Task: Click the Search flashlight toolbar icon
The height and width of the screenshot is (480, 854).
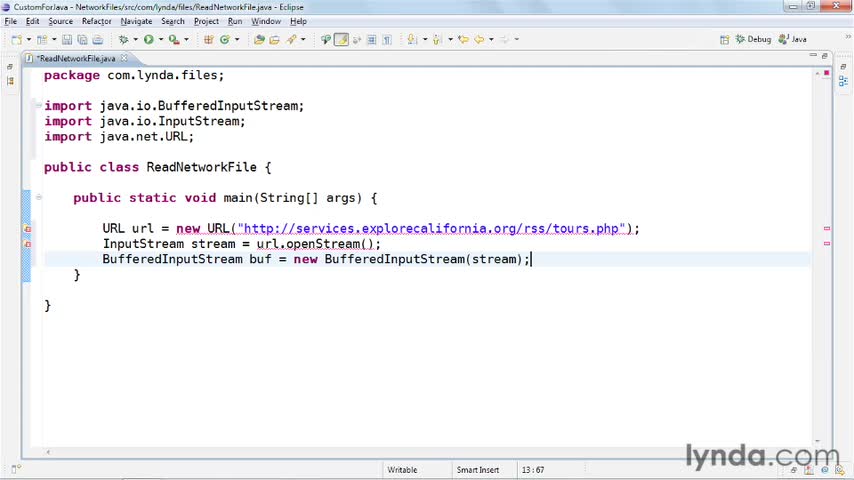Action: tap(291, 39)
